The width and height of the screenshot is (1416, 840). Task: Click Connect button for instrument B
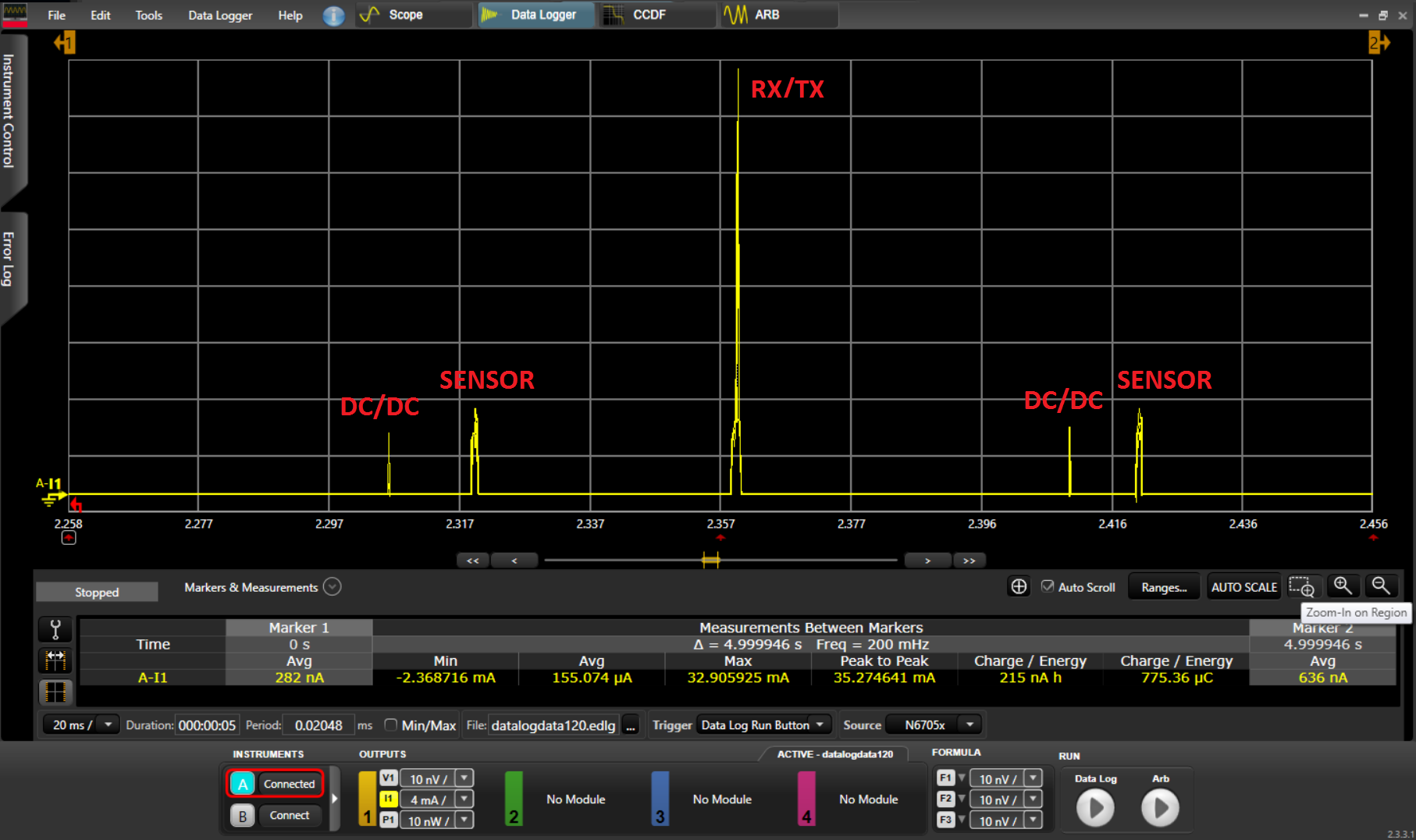(290, 816)
